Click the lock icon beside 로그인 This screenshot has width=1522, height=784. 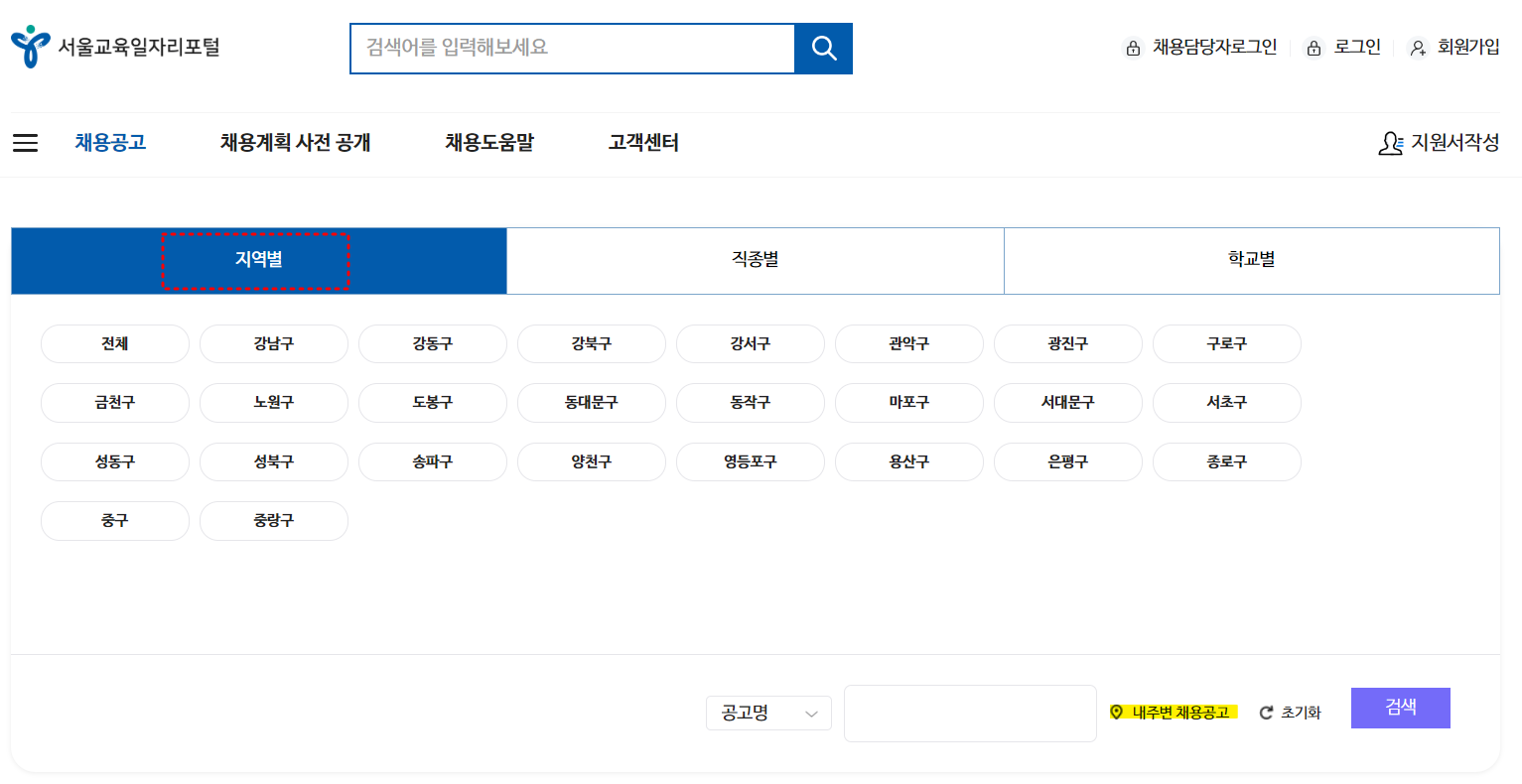(1313, 47)
